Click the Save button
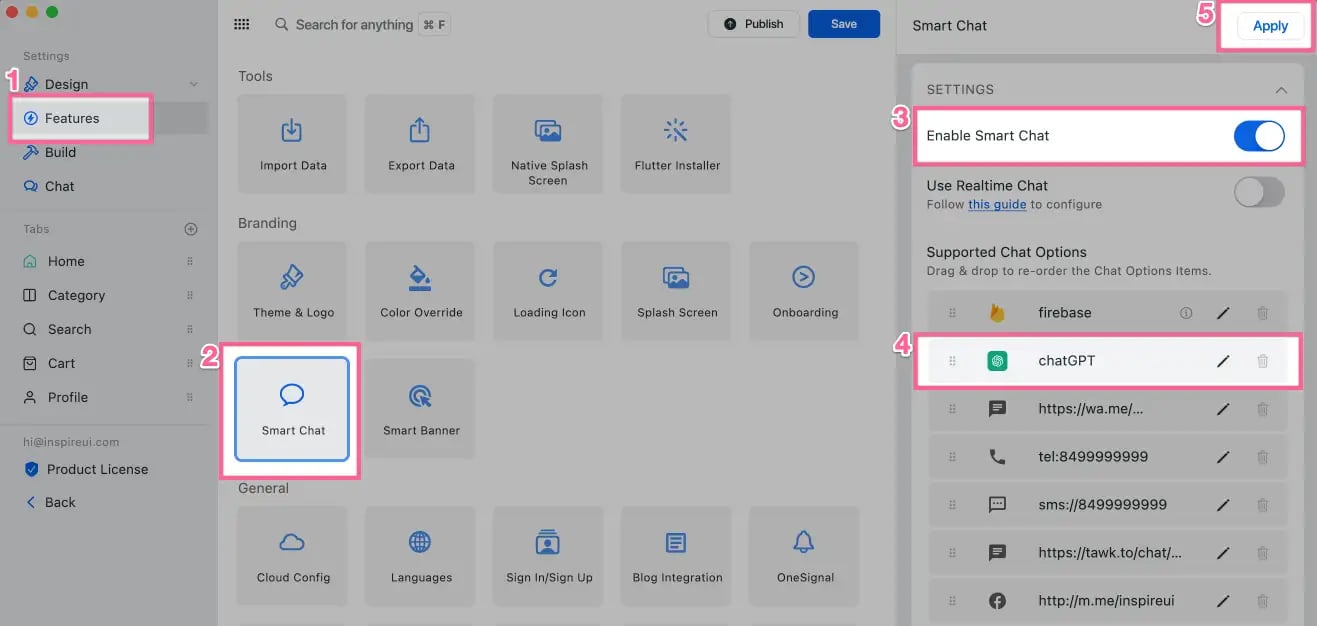 pos(843,24)
